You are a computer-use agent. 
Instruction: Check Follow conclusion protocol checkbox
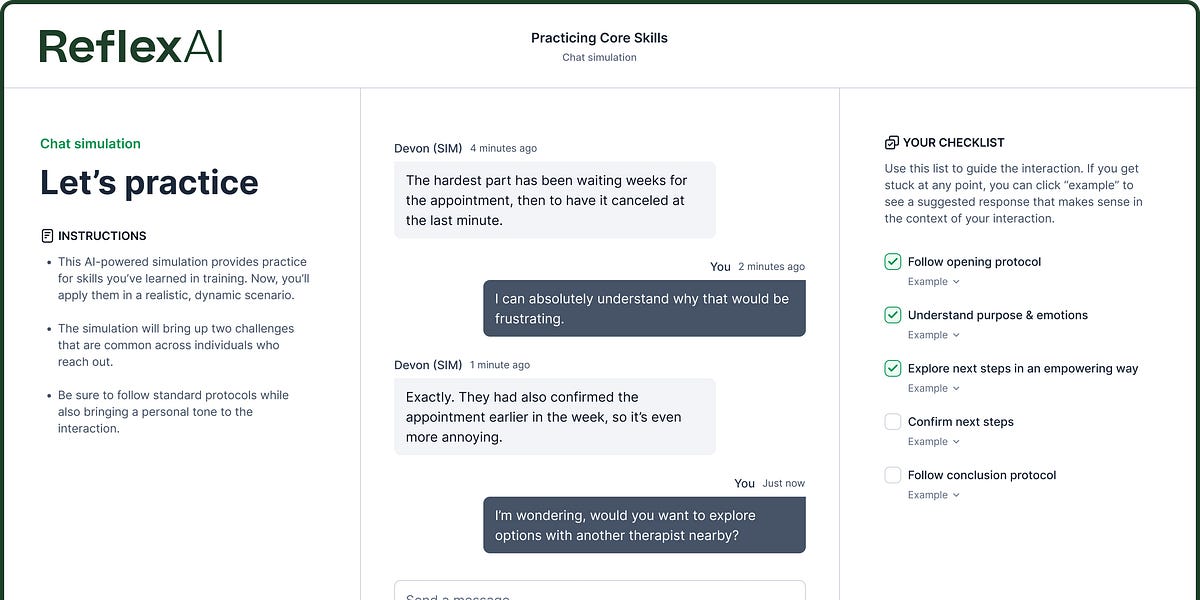pos(893,475)
